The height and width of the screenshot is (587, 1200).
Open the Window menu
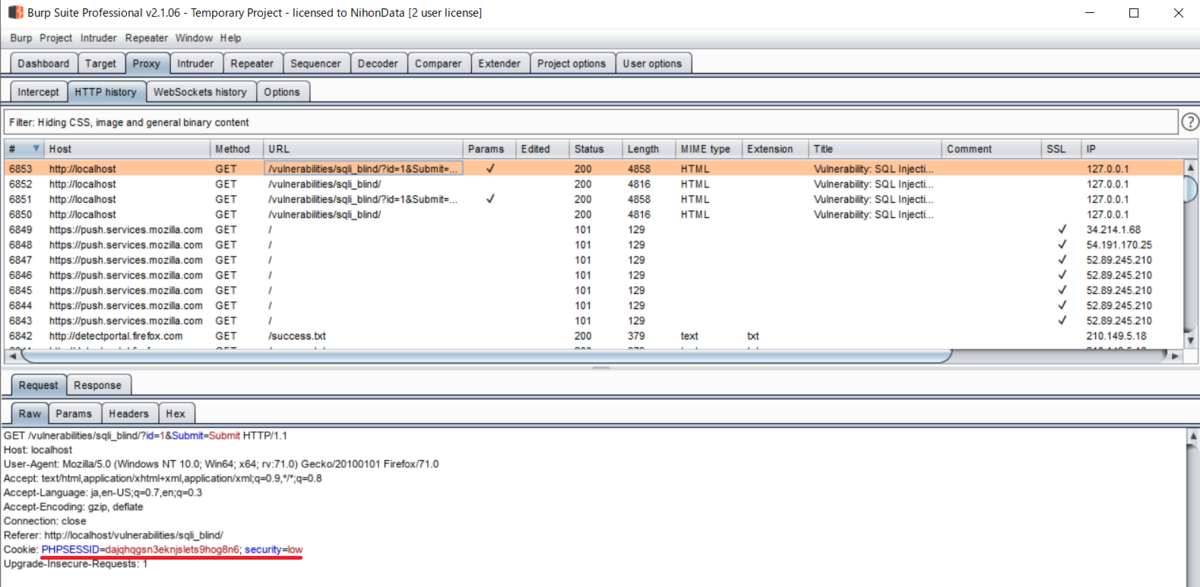pyautogui.click(x=194, y=38)
